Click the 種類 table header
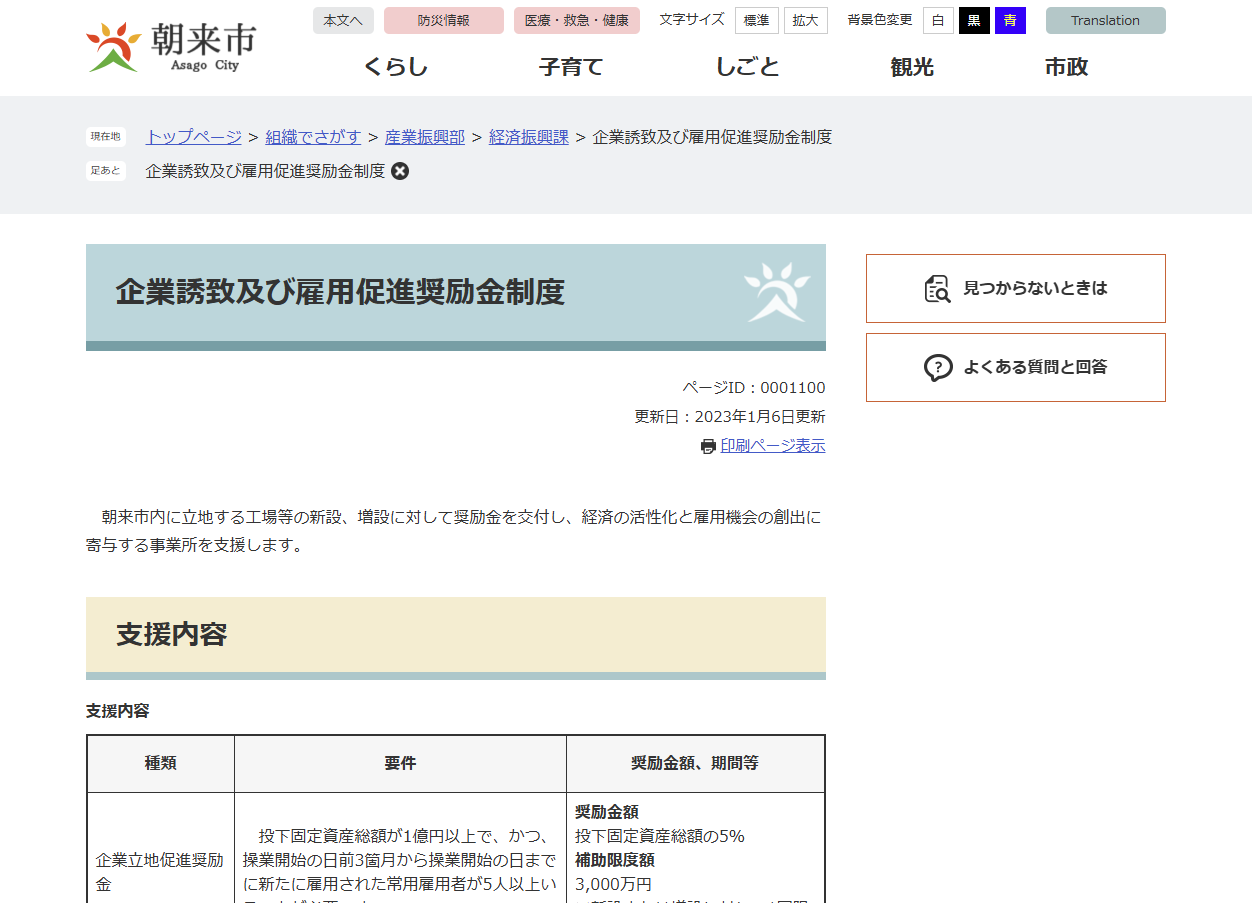 pos(161,764)
